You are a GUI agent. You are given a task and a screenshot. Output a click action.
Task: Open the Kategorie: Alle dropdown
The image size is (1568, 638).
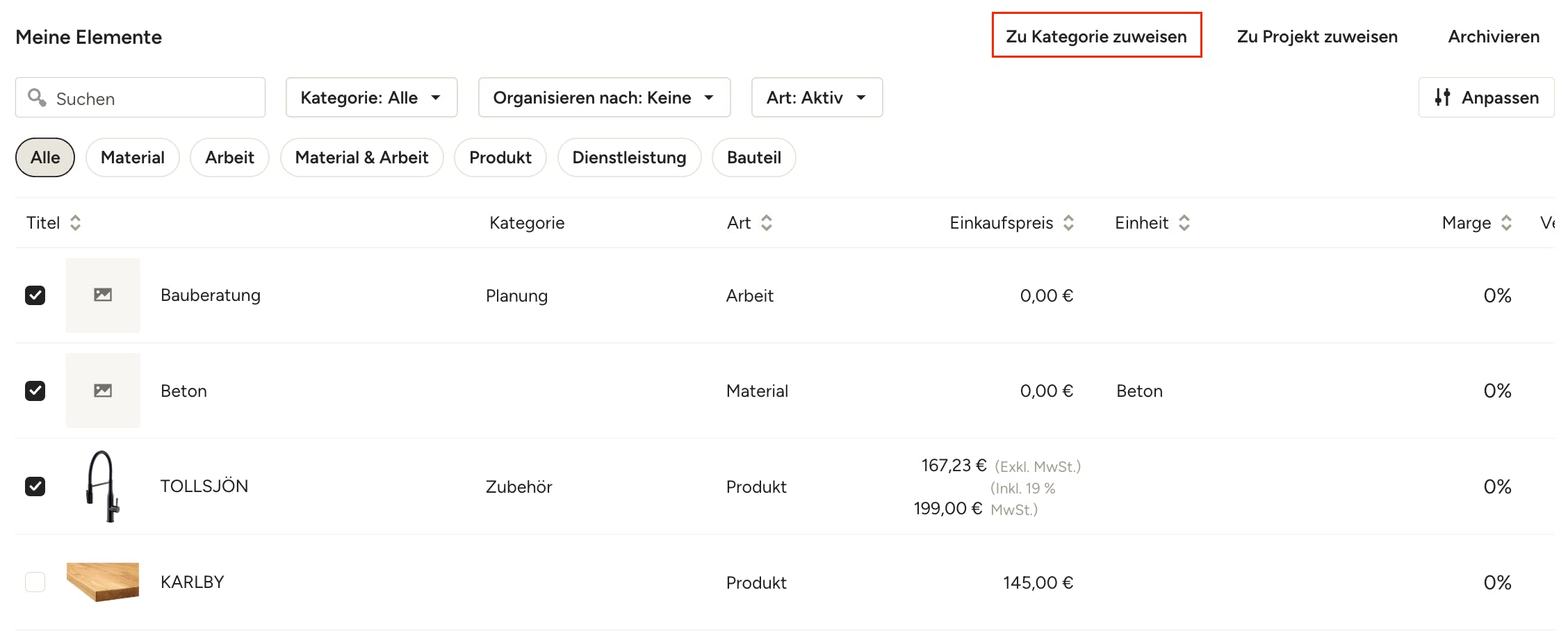(372, 97)
